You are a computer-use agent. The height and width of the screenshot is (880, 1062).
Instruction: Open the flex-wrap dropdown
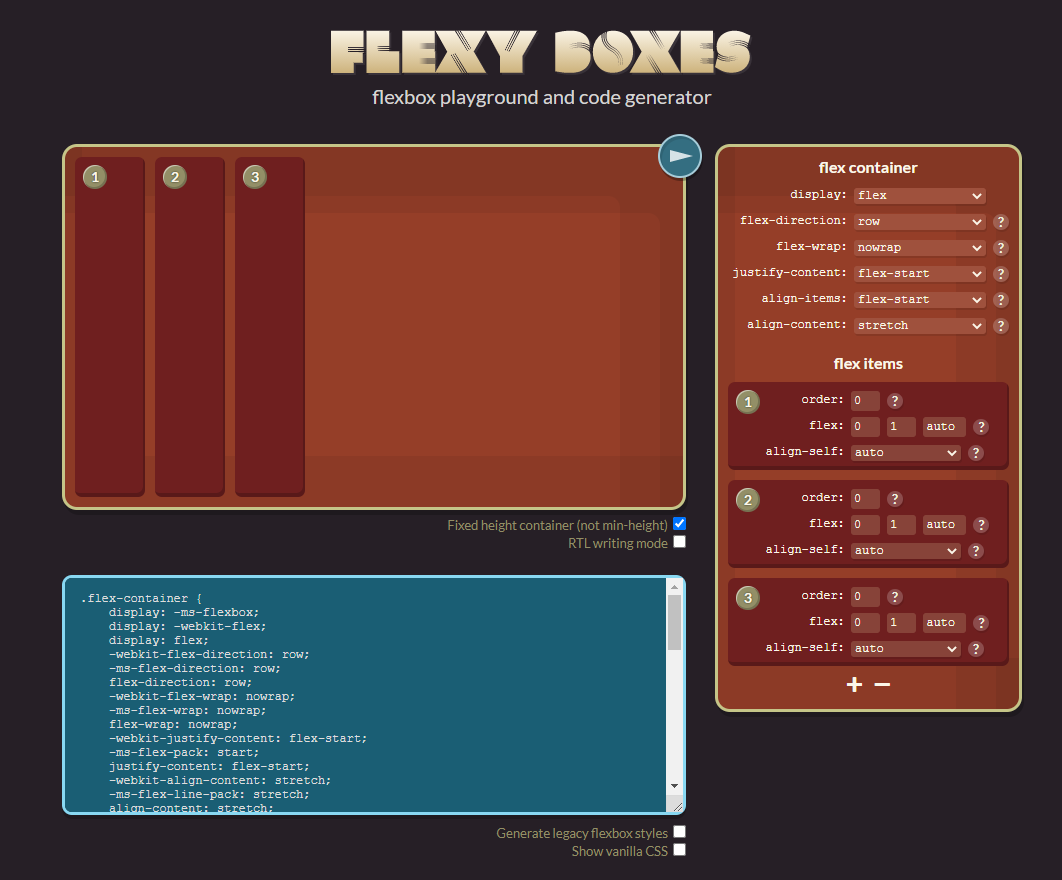pos(919,247)
